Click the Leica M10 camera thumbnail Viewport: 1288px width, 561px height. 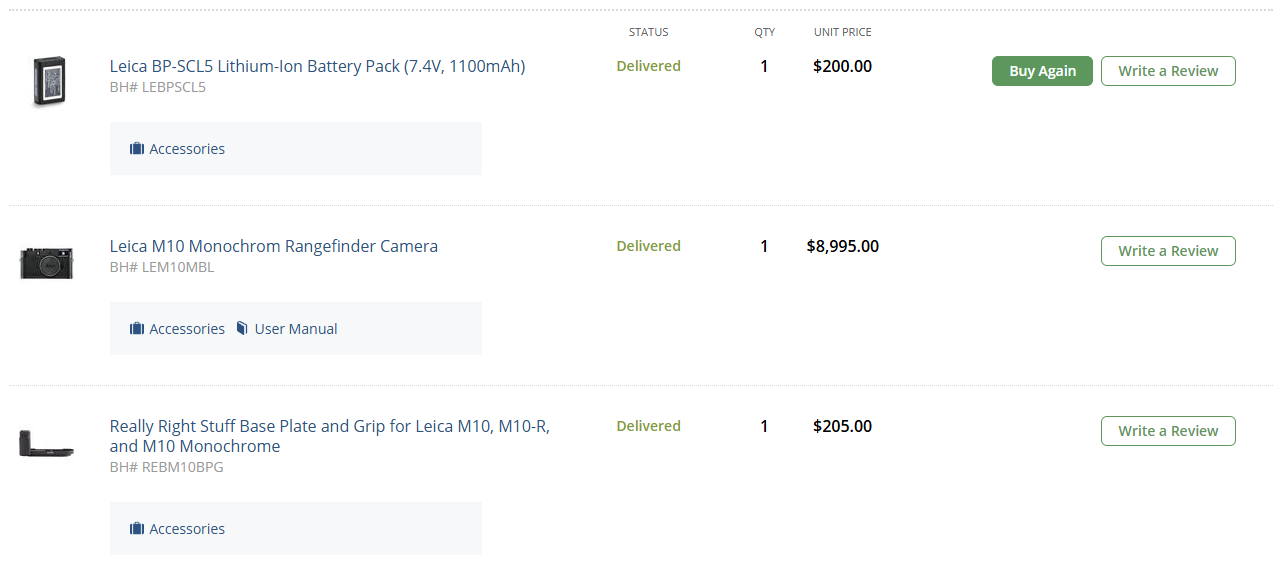click(47, 263)
